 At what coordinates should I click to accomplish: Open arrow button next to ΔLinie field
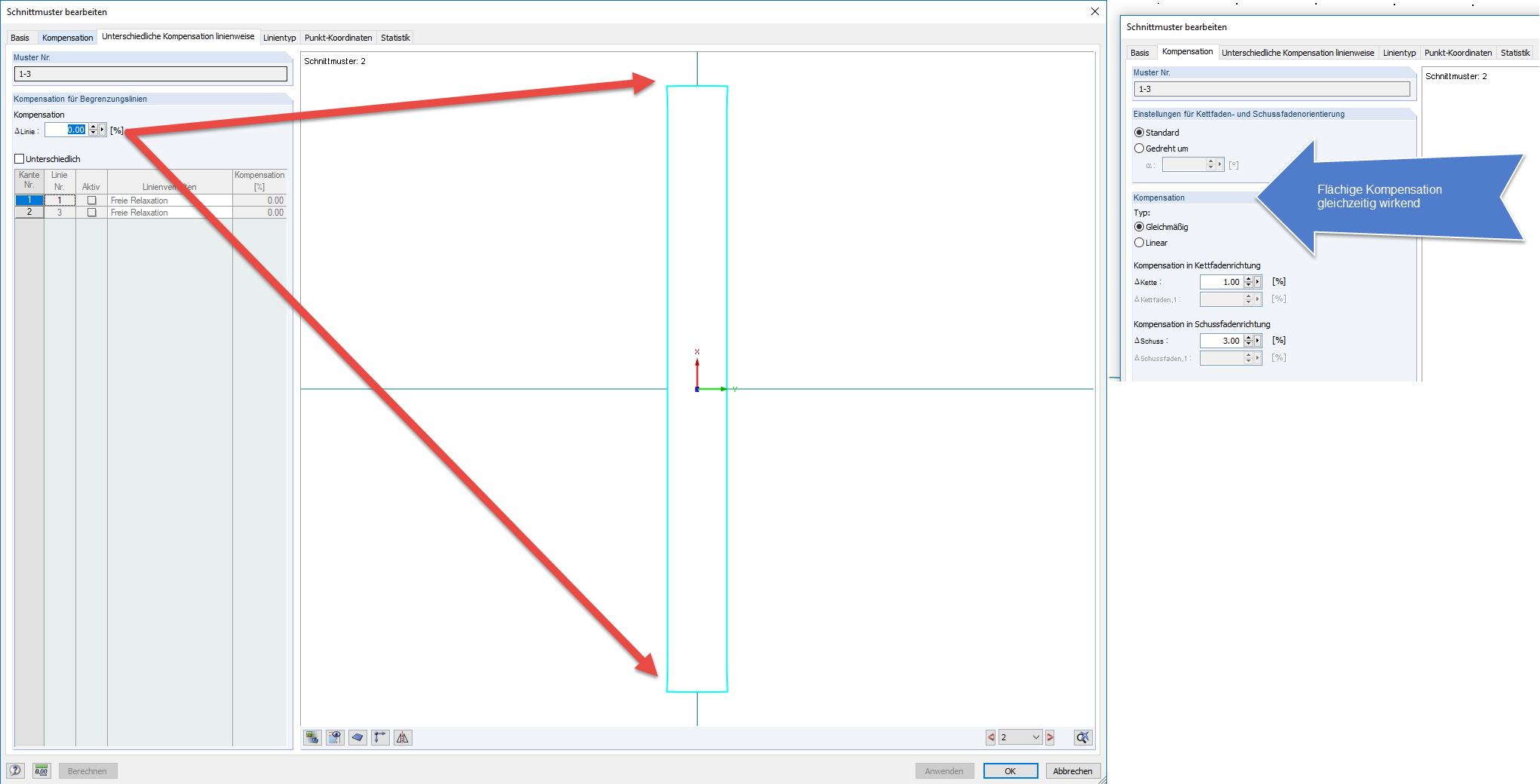tap(103, 130)
